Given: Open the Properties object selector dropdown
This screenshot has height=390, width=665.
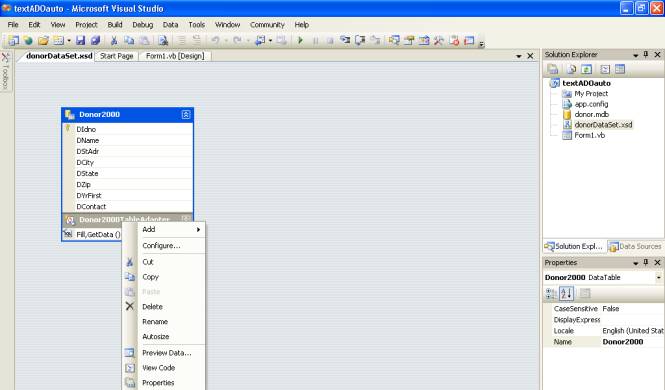Looking at the screenshot, I should 659,278.
